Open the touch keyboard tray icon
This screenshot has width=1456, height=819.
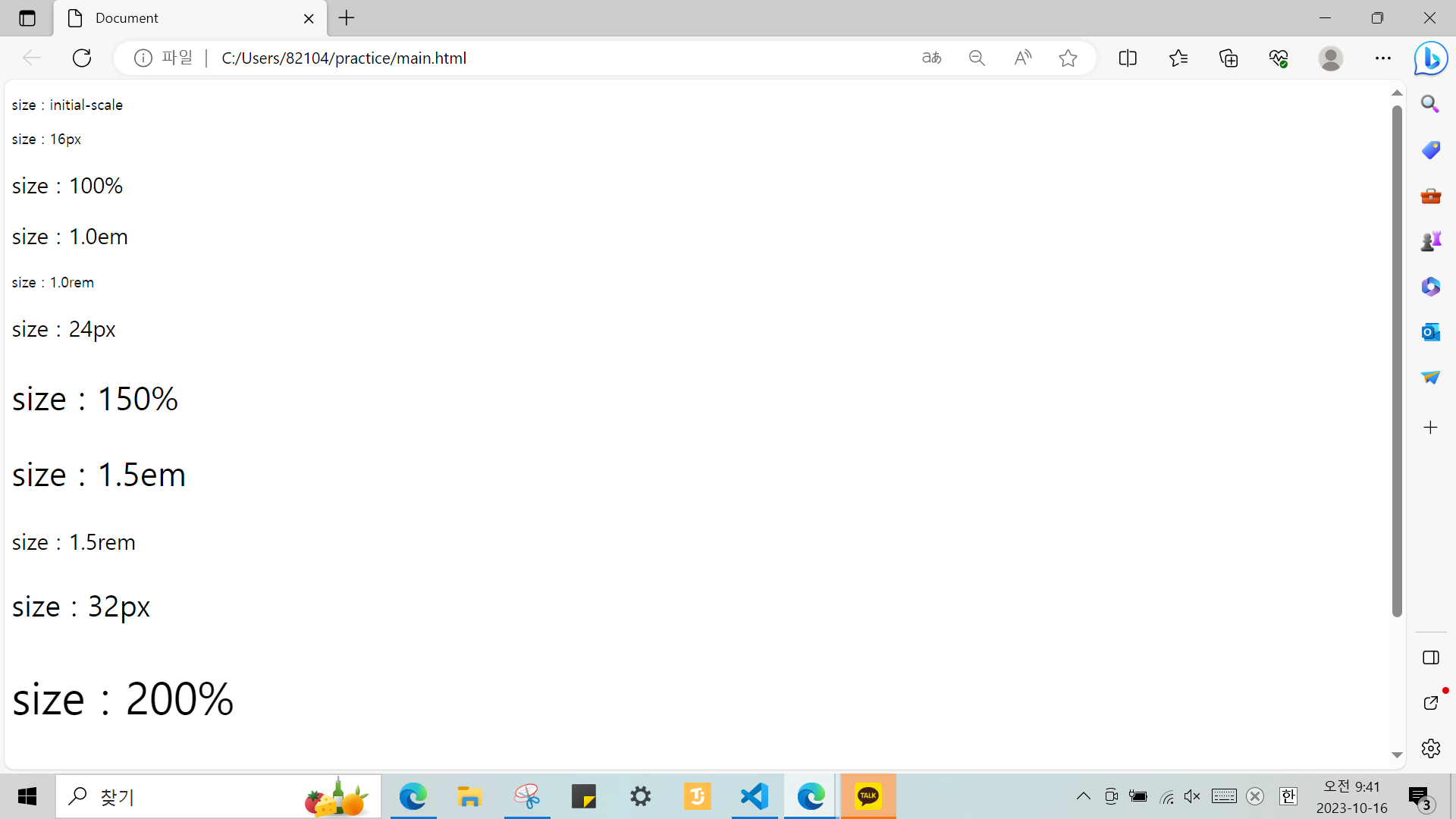click(1224, 796)
